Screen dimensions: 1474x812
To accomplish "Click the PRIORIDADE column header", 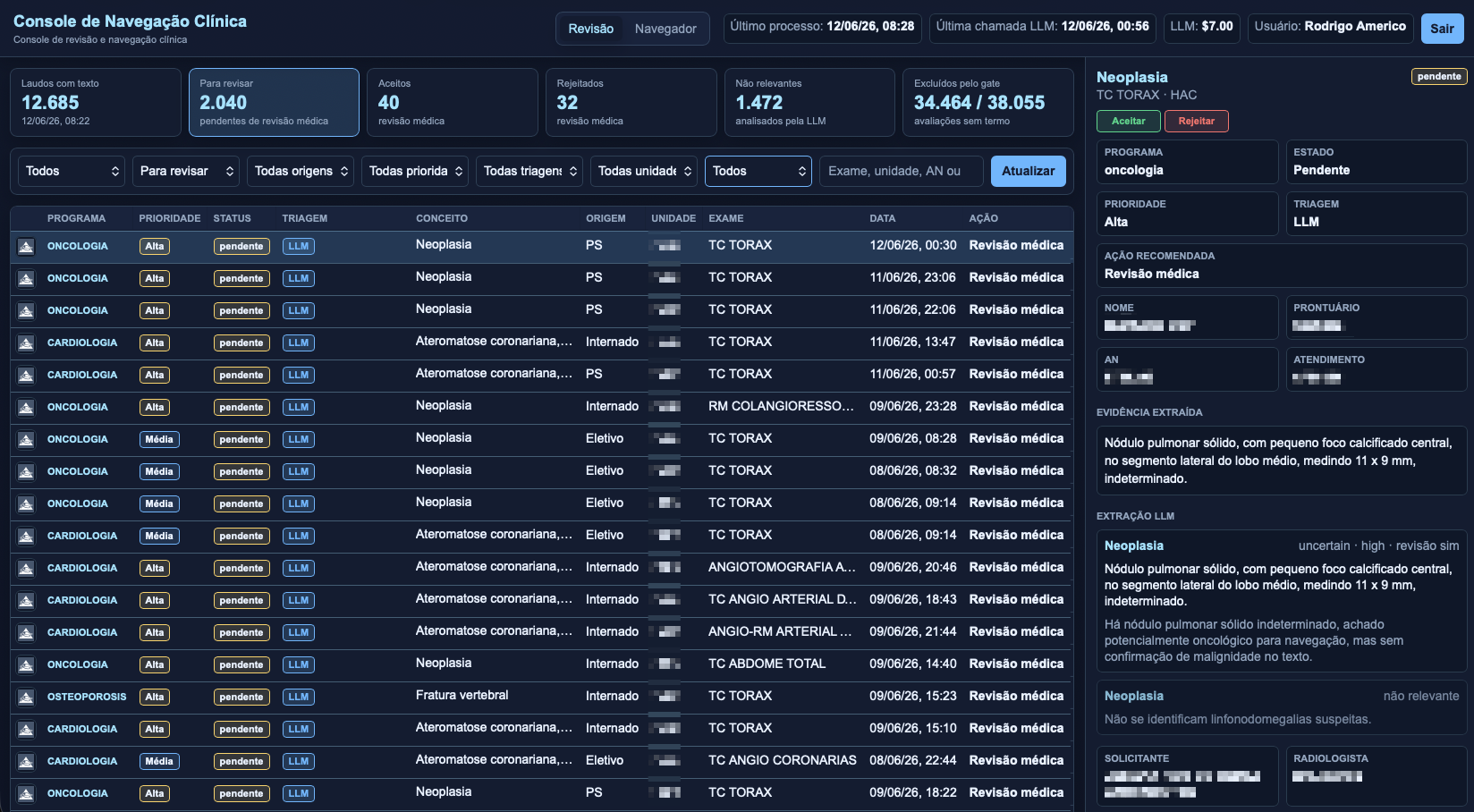I will click(170, 218).
